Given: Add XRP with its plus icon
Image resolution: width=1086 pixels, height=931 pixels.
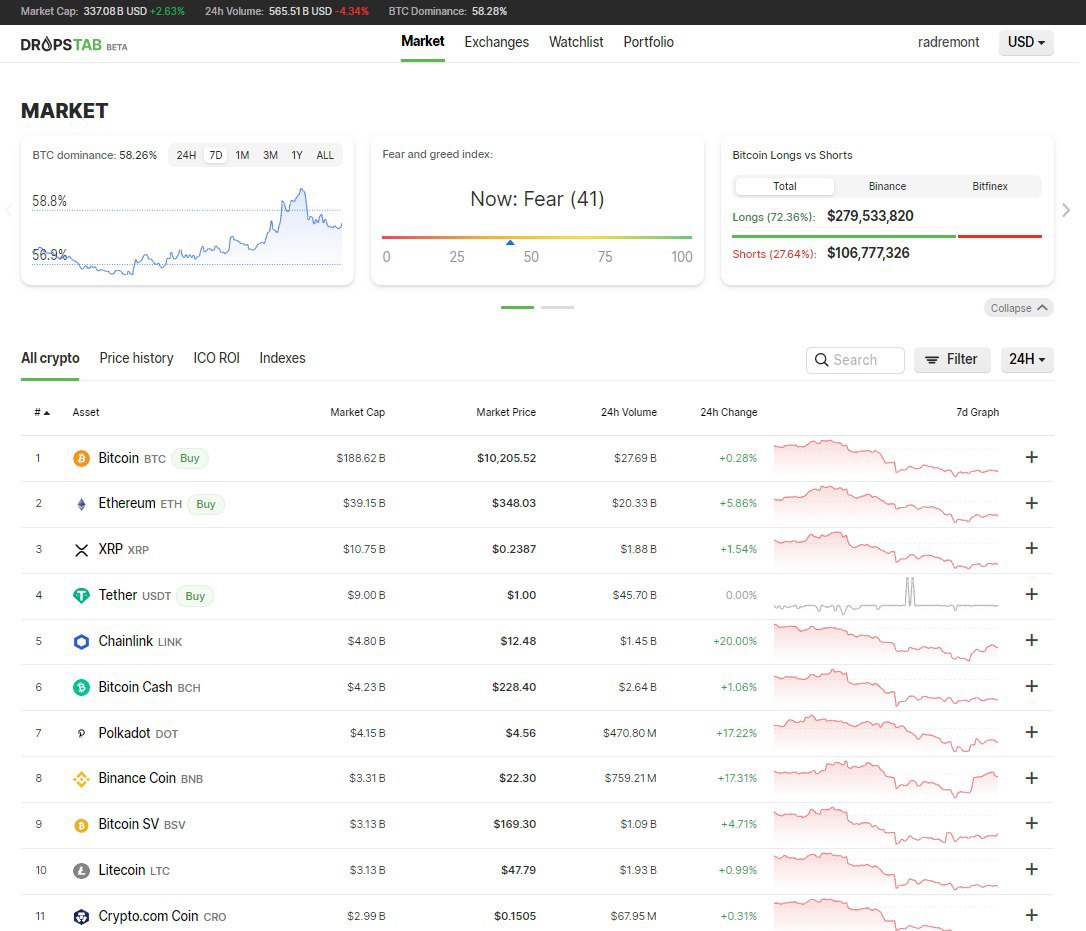Looking at the screenshot, I should pos(1031,548).
